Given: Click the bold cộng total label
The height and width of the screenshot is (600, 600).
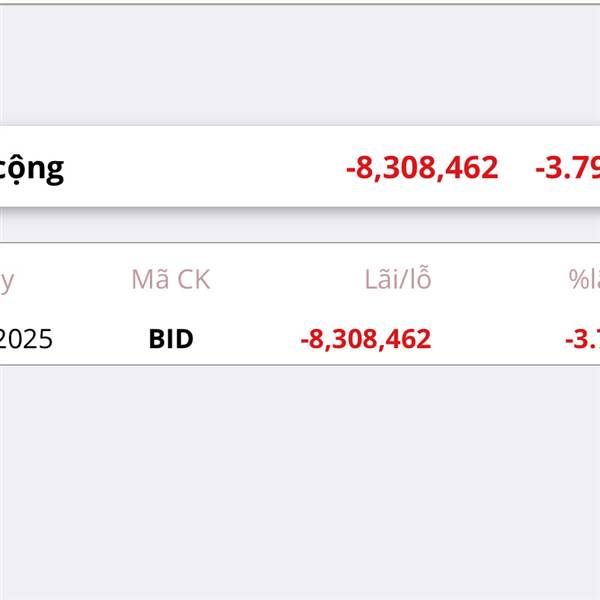Looking at the screenshot, I should (x=32, y=167).
